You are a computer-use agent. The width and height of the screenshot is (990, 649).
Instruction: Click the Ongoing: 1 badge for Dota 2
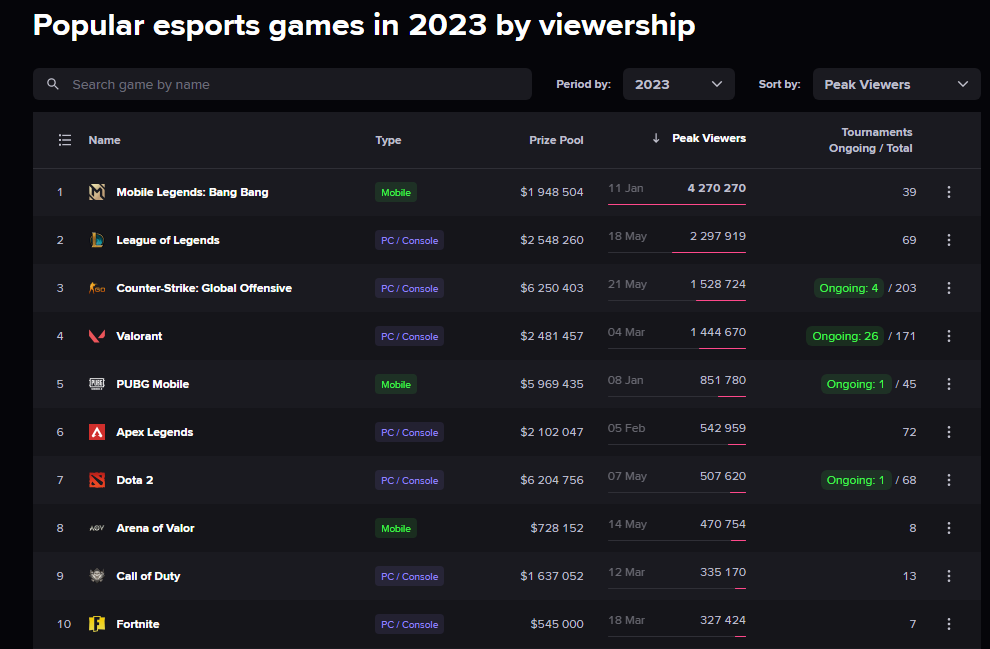point(856,480)
